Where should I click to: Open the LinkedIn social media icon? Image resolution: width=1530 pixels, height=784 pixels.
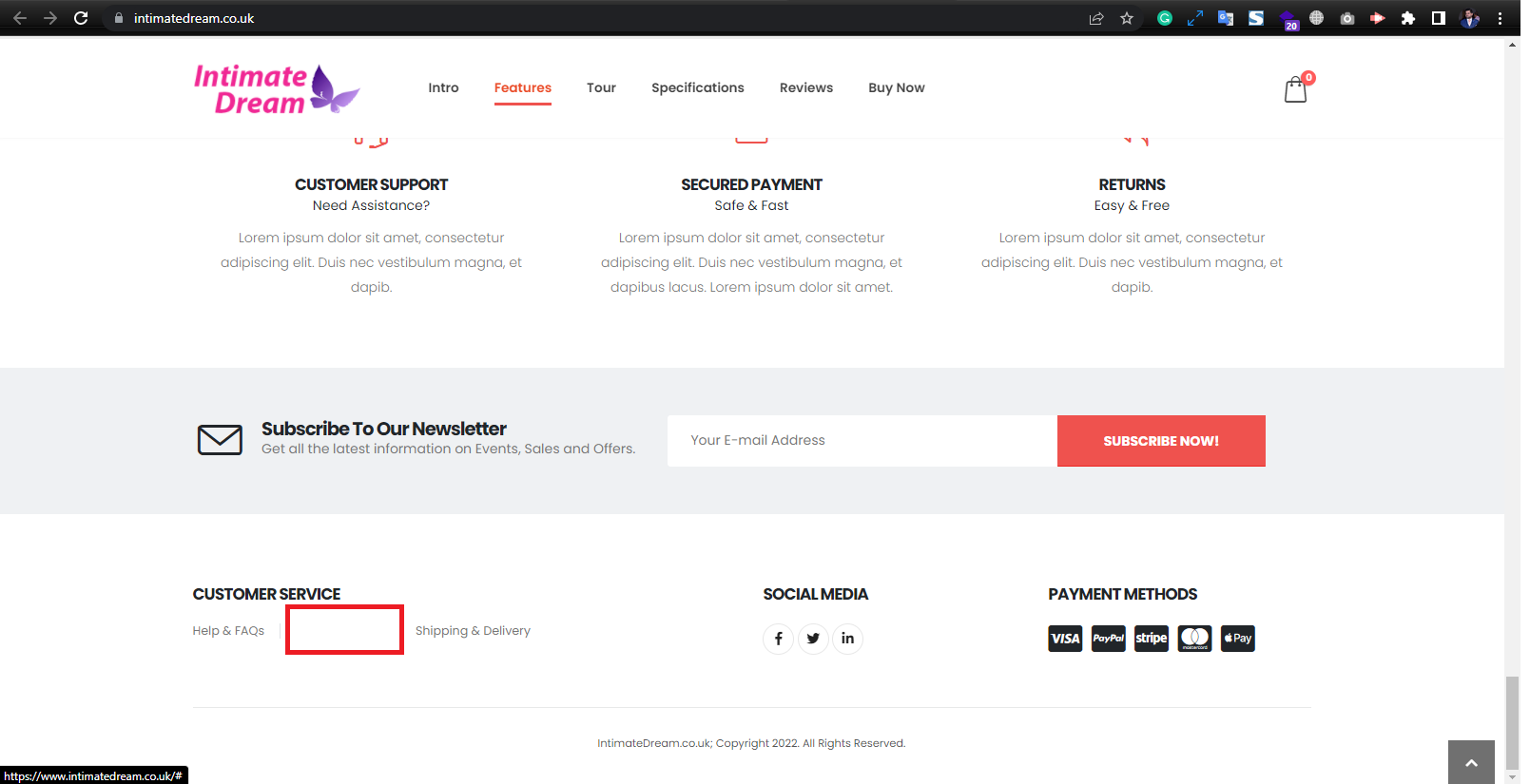847,639
